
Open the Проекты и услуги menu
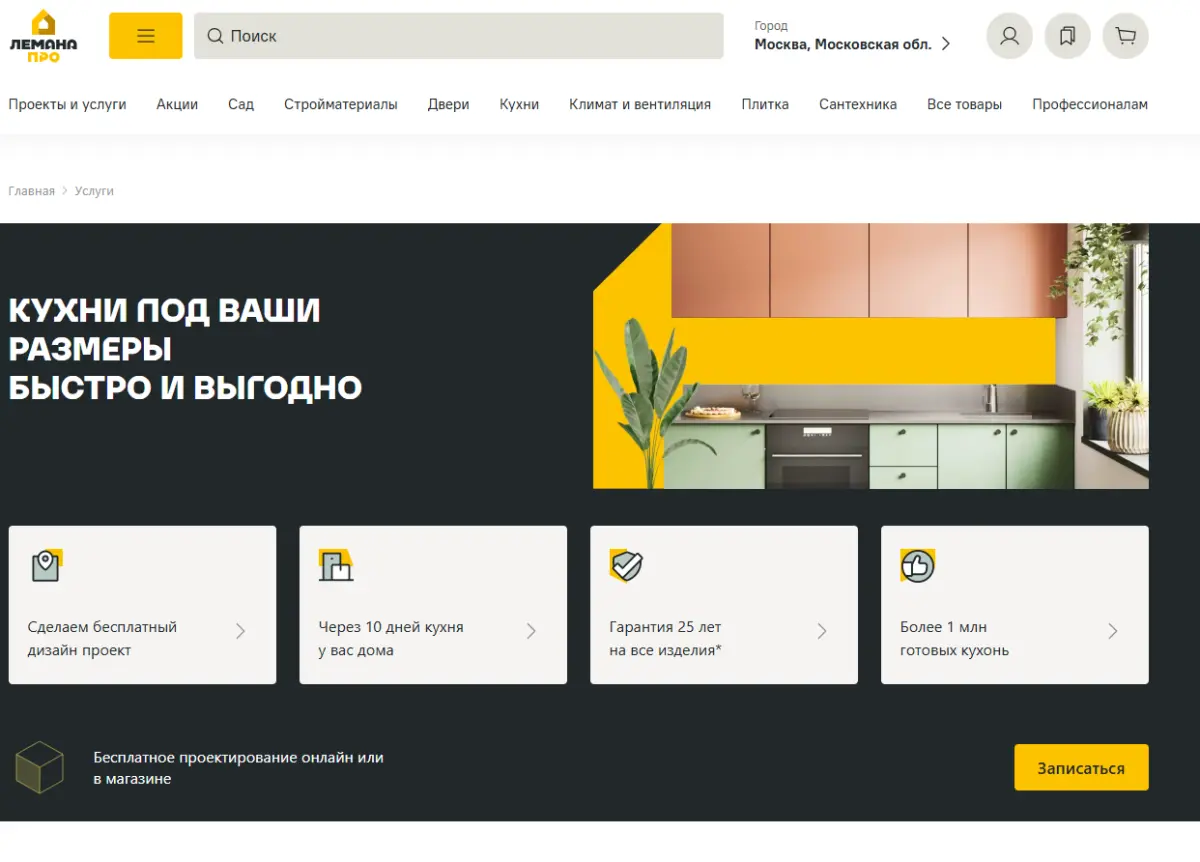(67, 104)
